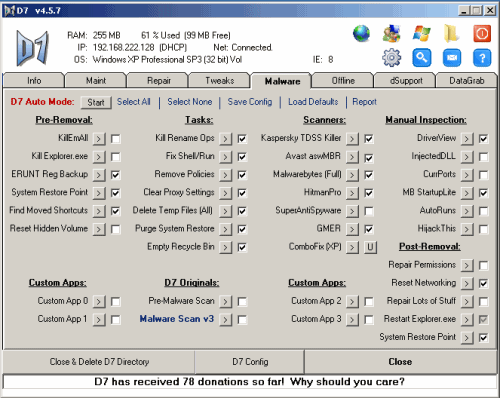Click the Windows flag logo icon
The width and height of the screenshot is (500, 398).
(x=422, y=34)
